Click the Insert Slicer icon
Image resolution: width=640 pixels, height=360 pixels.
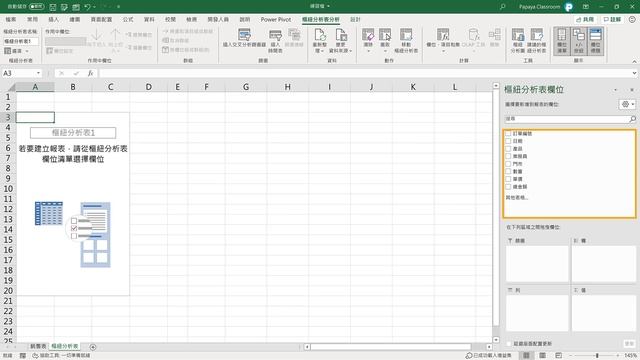coord(244,35)
